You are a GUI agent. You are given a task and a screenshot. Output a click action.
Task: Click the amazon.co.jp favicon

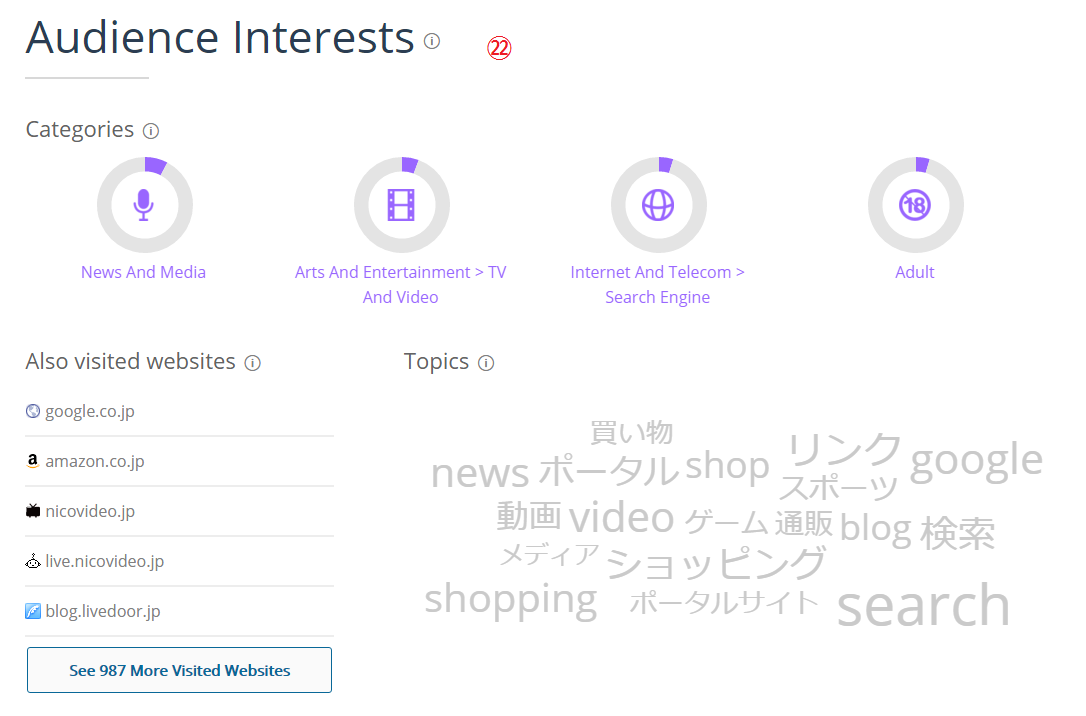pos(33,461)
